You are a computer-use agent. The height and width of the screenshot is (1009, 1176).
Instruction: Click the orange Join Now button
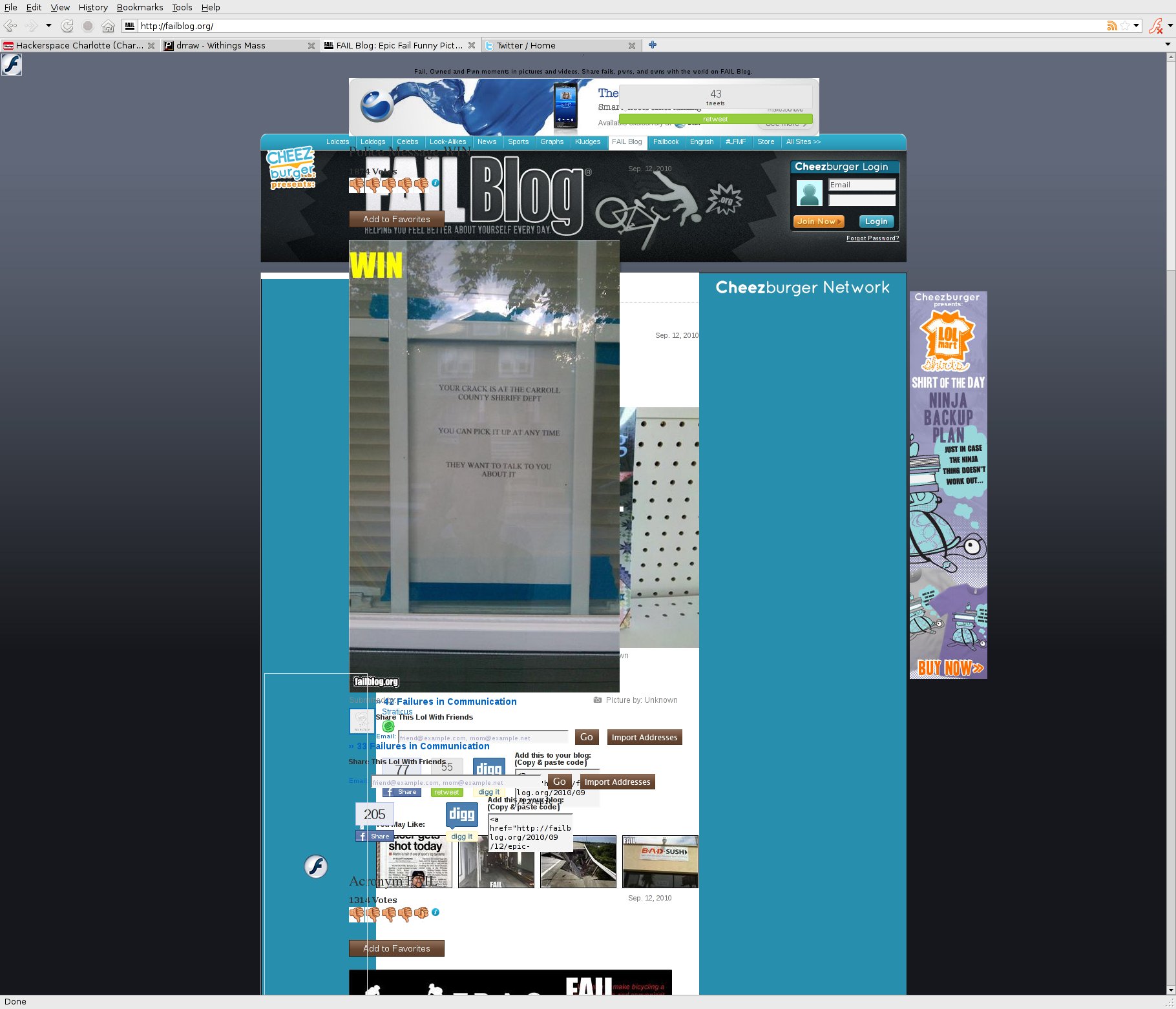(x=819, y=222)
